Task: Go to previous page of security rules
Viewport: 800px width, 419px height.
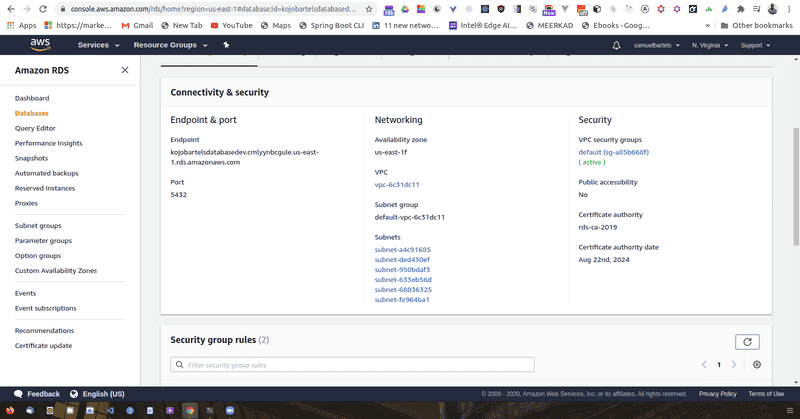Action: click(704, 364)
